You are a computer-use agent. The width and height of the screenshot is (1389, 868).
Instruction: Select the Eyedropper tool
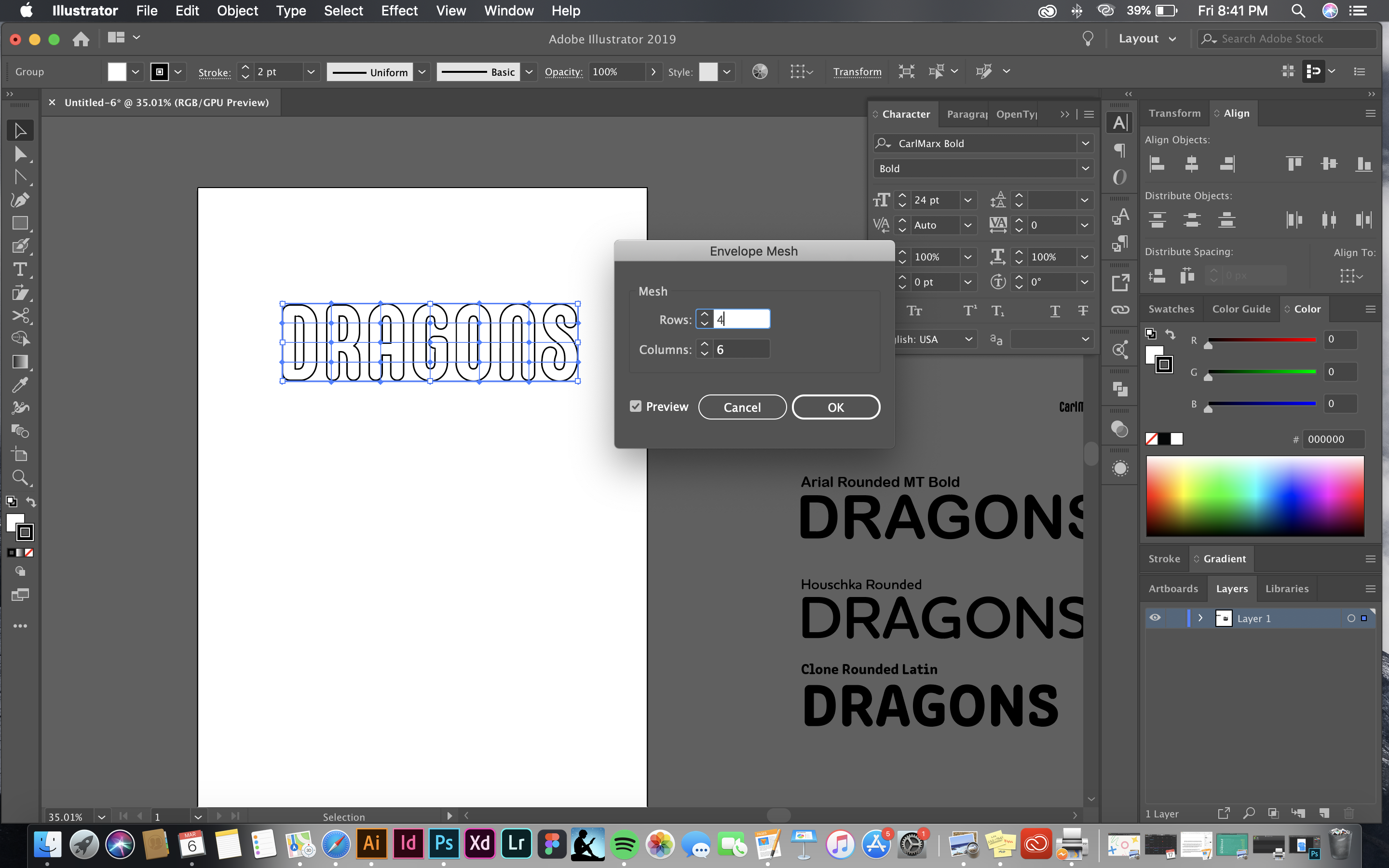pyautogui.click(x=20, y=385)
